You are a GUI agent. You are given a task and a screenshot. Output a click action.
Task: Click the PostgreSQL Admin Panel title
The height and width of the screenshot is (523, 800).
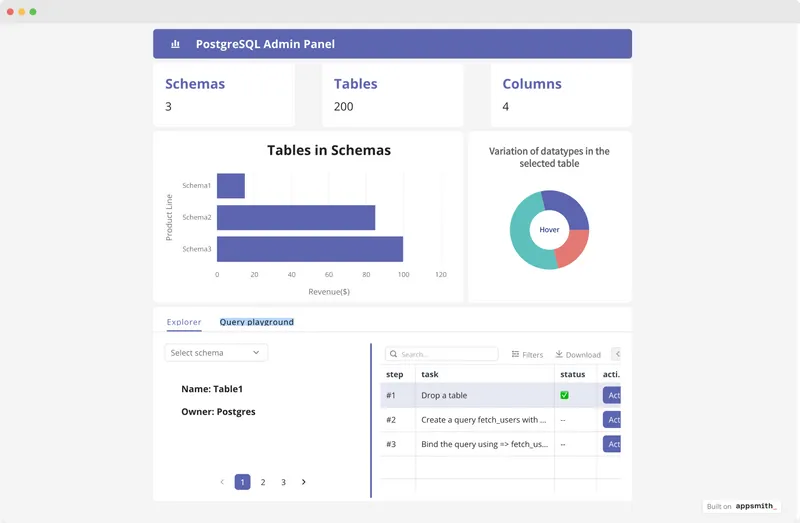[x=265, y=44]
